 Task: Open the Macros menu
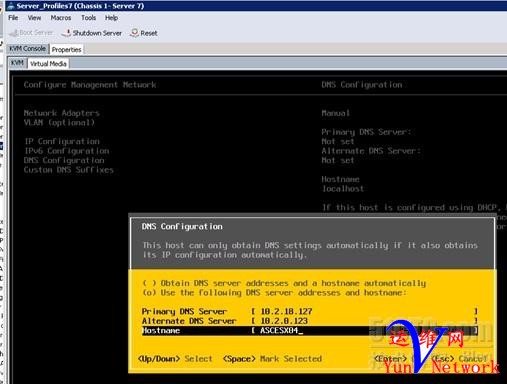coord(61,18)
